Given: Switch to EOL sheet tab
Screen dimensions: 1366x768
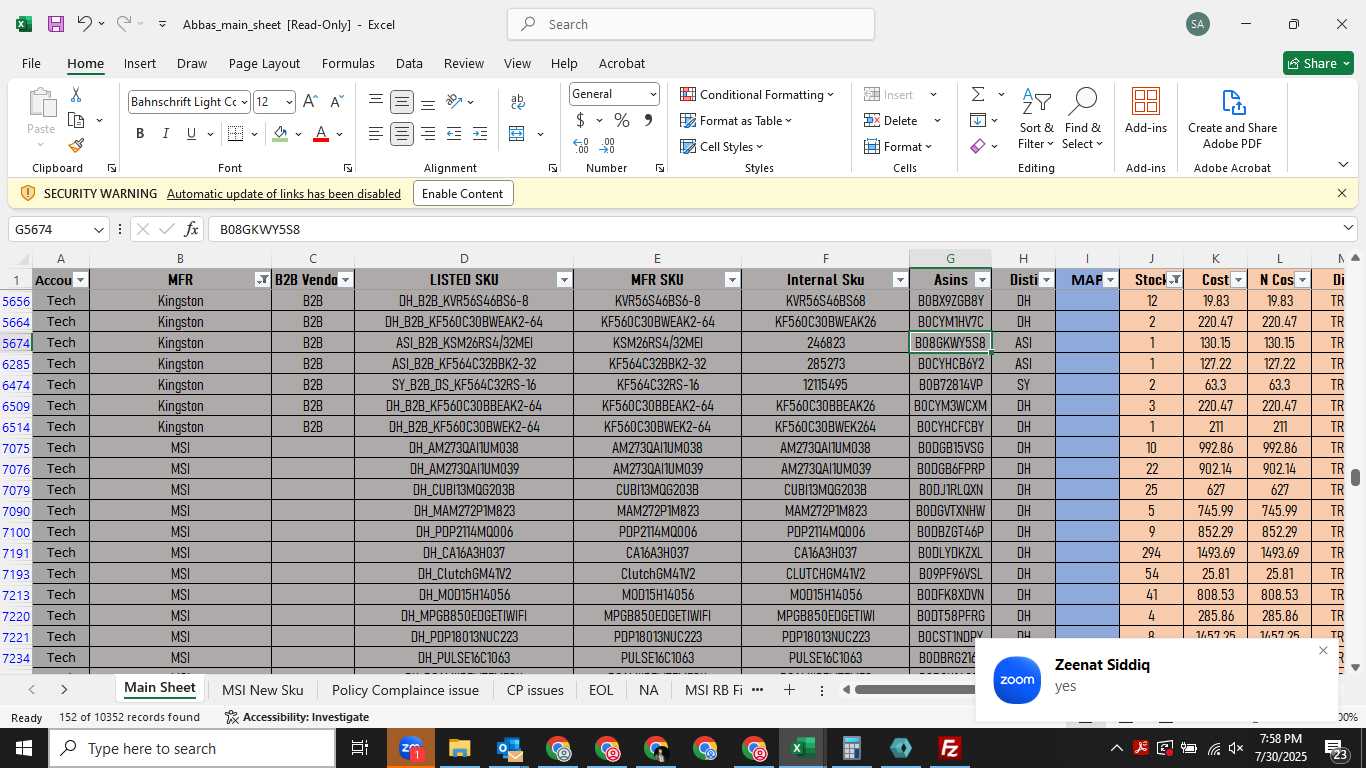Looking at the screenshot, I should click(601, 690).
